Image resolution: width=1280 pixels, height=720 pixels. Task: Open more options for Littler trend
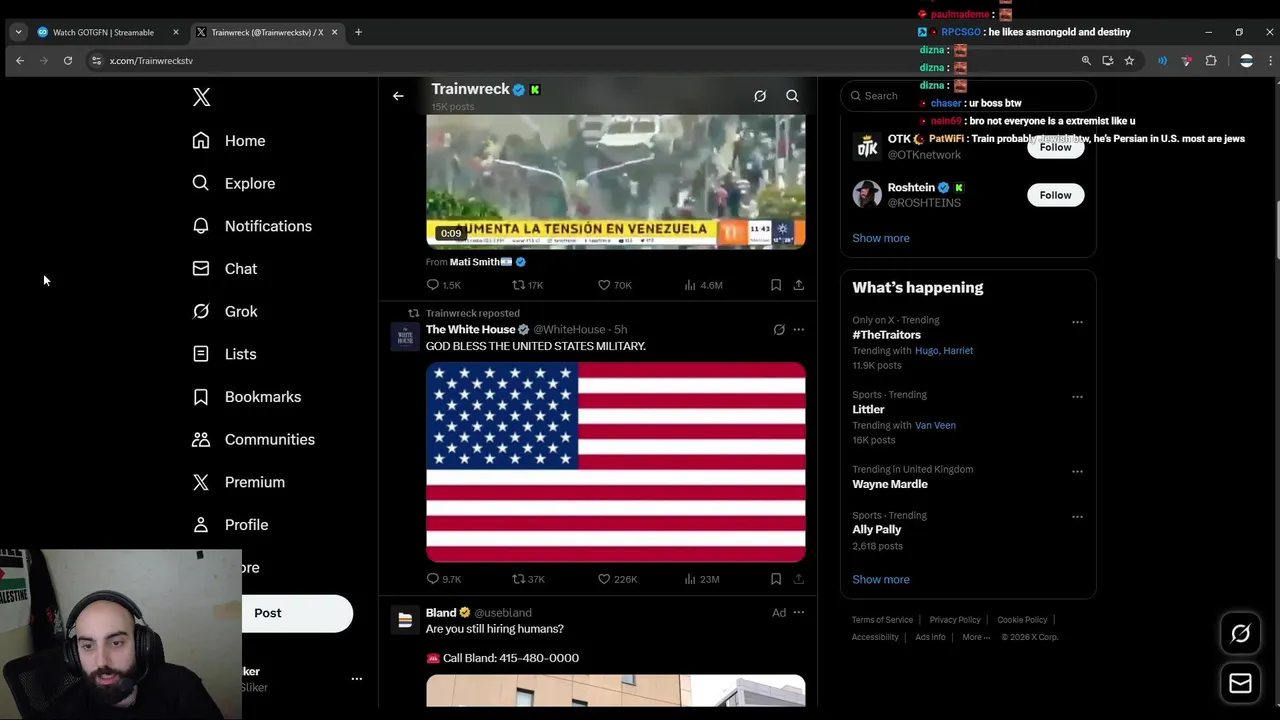(x=1077, y=397)
